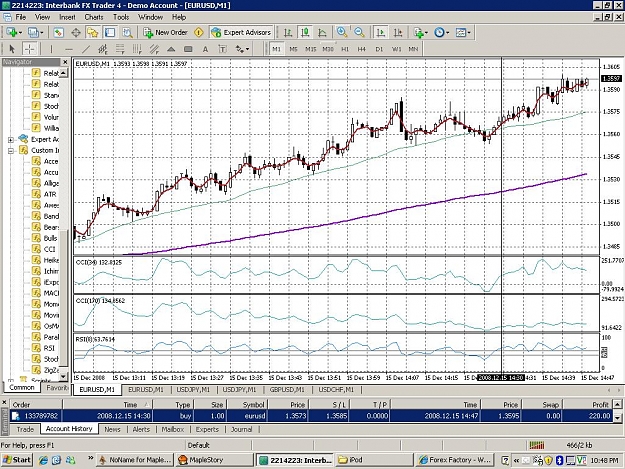Select the text label tool

tap(222, 49)
